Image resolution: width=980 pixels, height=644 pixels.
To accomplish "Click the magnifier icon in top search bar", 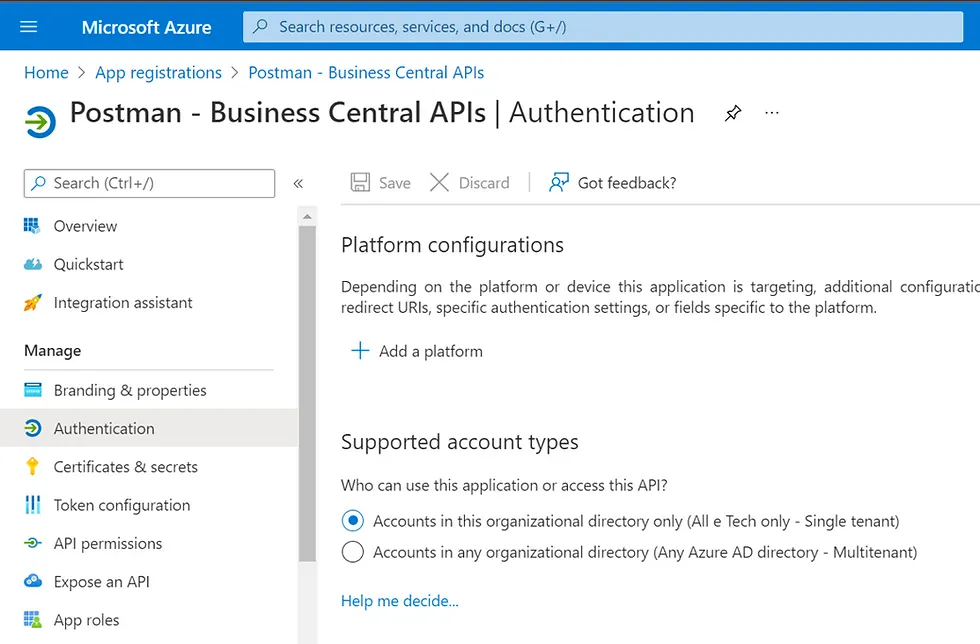I will [x=261, y=26].
